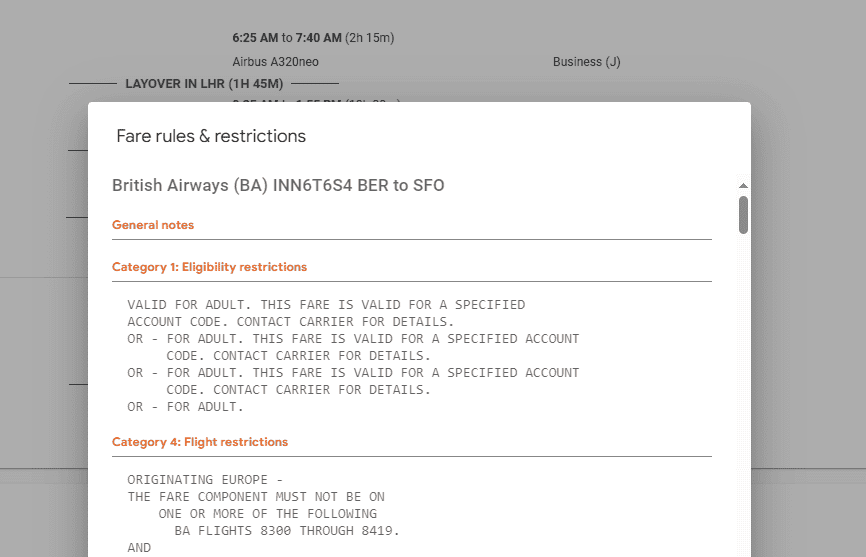Click 'Category 1: Eligibility restrictions' heading
Image resolution: width=866 pixels, height=557 pixels.
coord(209,267)
